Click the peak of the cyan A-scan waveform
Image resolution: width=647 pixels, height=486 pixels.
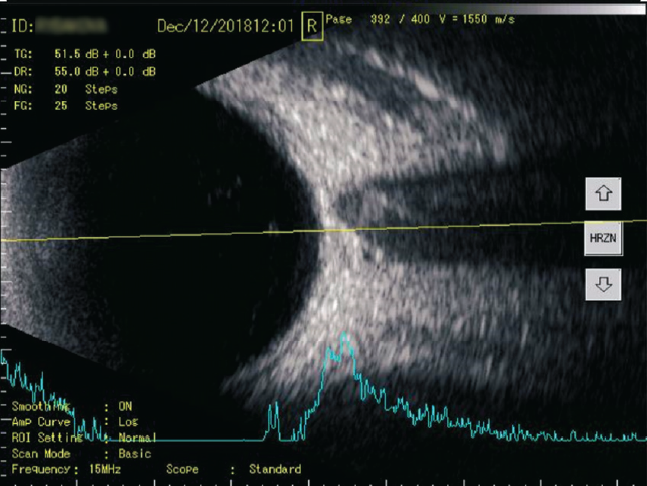click(x=343, y=336)
